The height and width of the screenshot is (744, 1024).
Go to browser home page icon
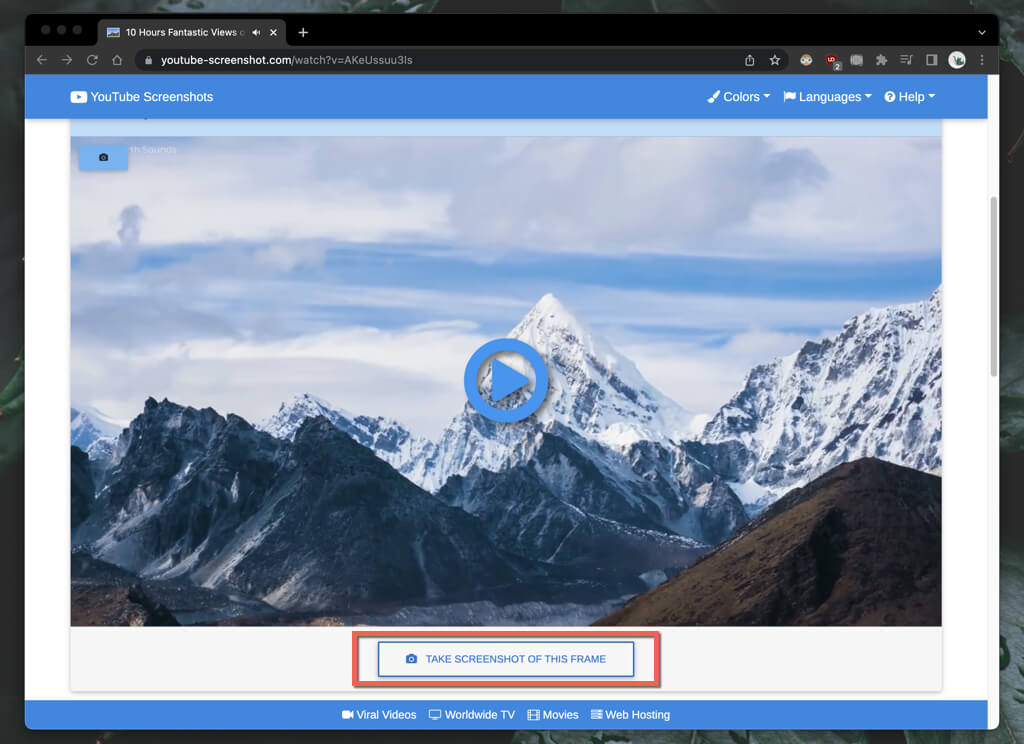pos(117,60)
